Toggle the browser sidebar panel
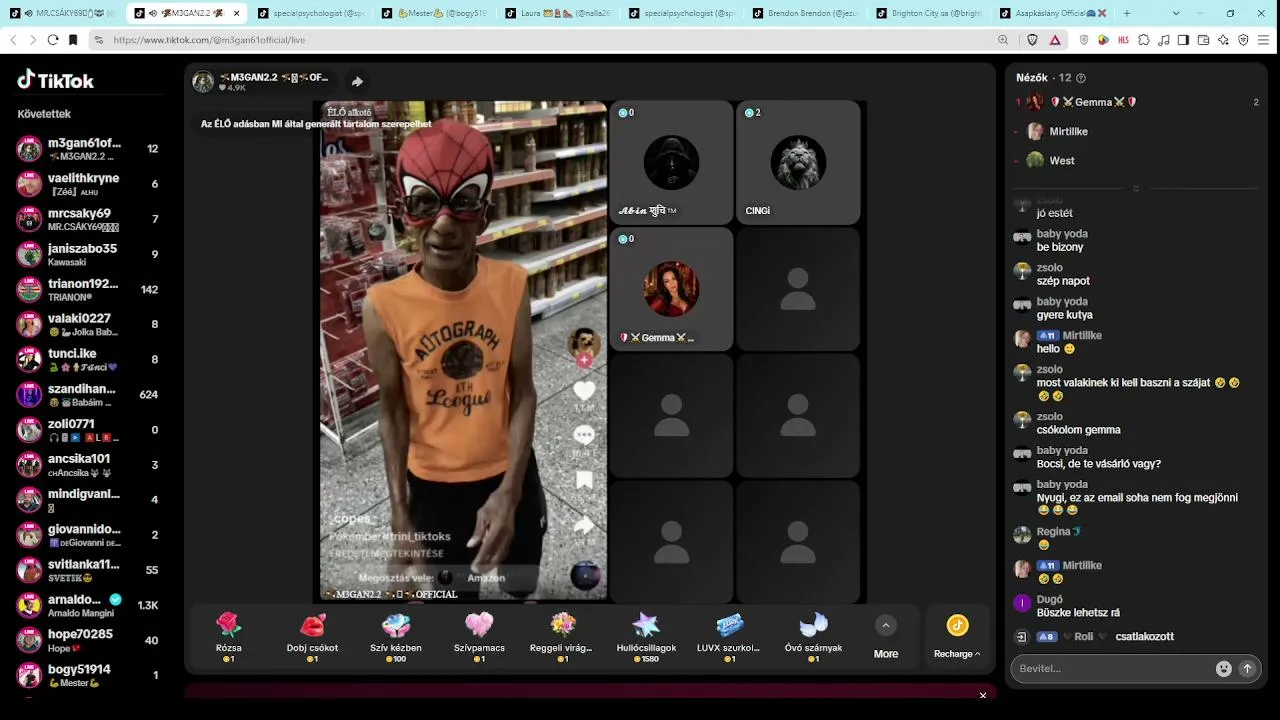Image resolution: width=1280 pixels, height=720 pixels. pyautogui.click(x=1183, y=40)
